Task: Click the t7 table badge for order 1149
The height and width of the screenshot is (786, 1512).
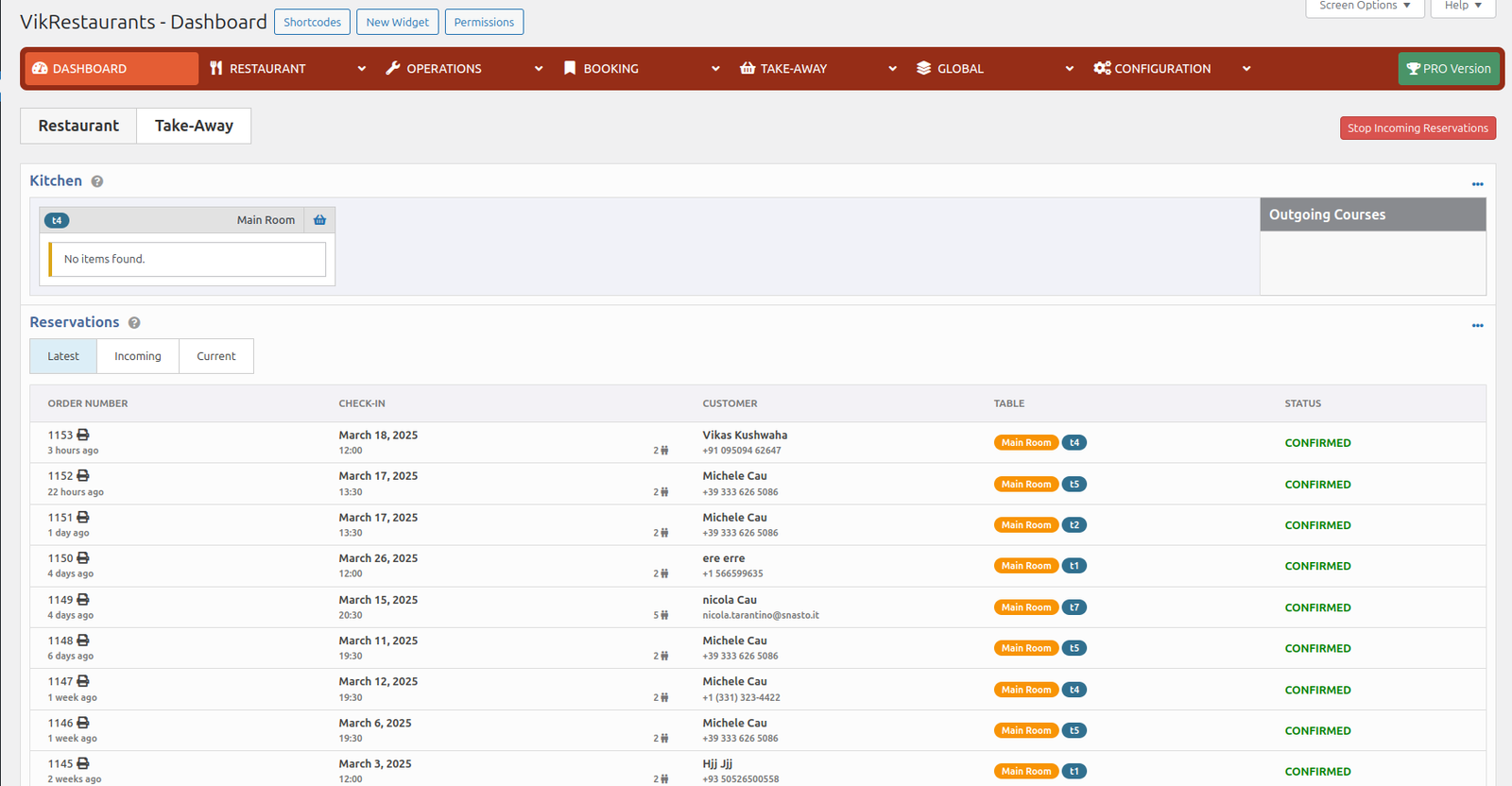Action: (1074, 607)
